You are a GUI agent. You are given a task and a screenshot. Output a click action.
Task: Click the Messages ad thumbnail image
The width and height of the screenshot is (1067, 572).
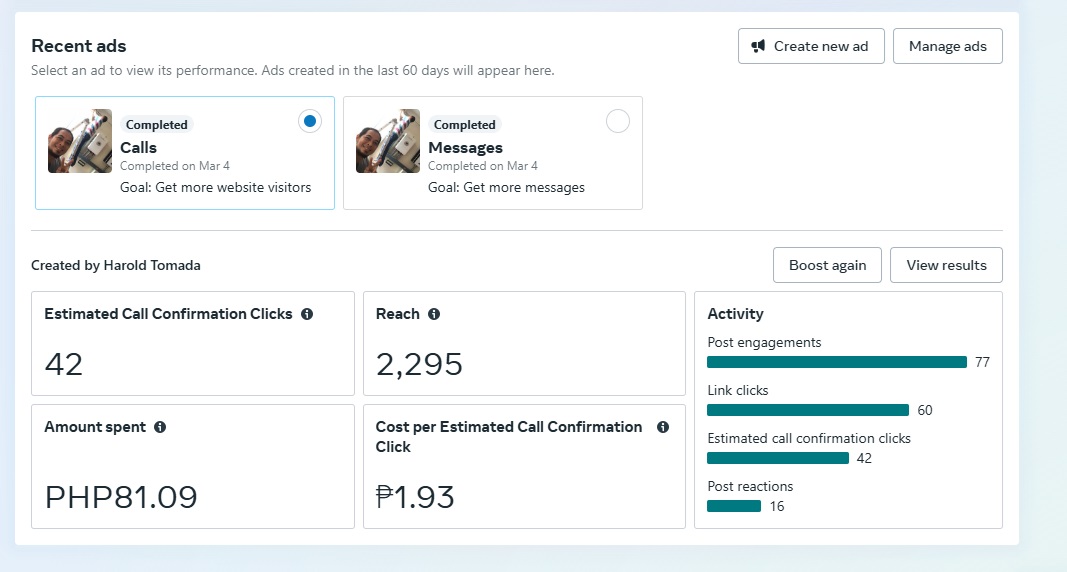388,141
